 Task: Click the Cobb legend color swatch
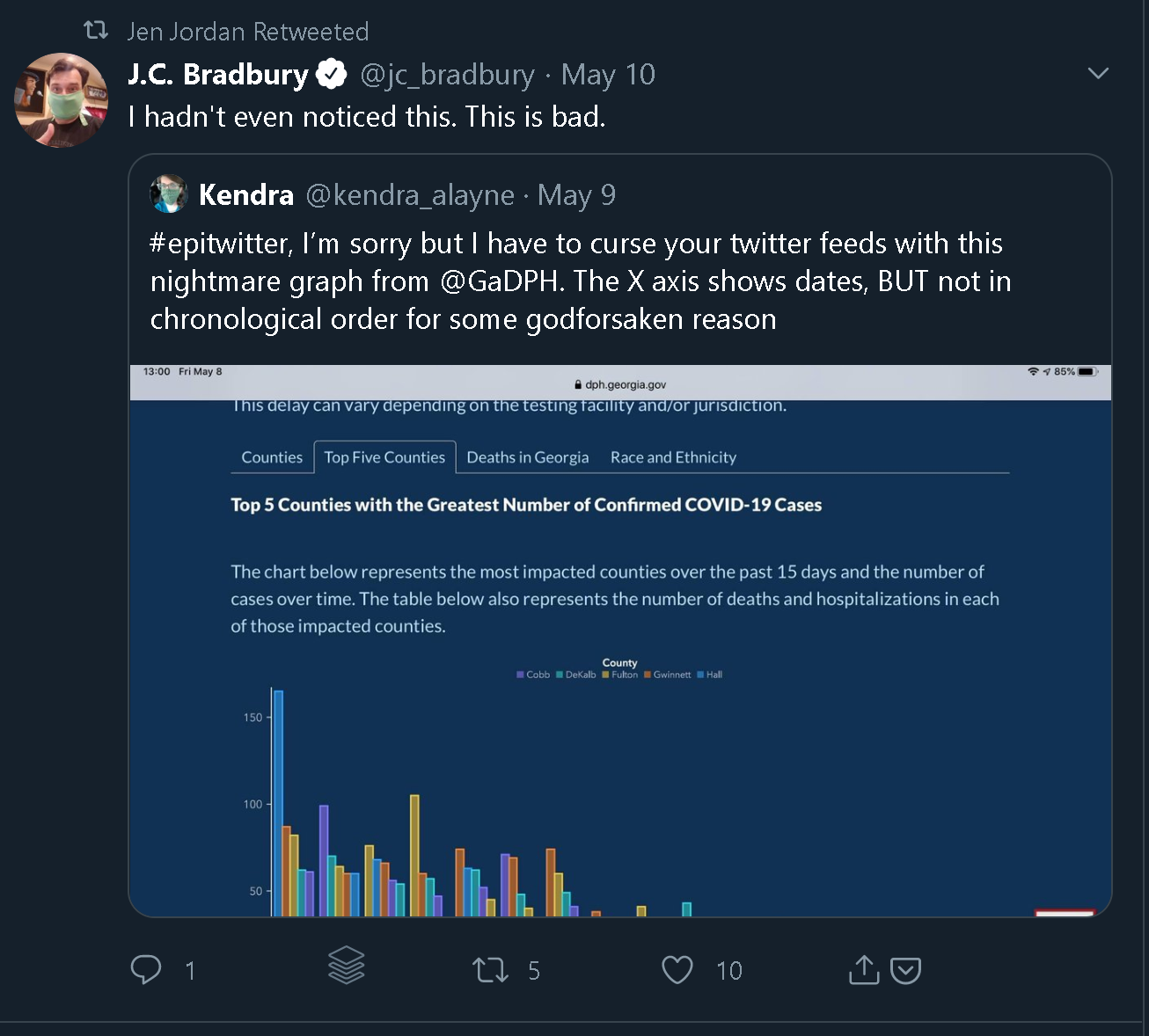point(520,675)
